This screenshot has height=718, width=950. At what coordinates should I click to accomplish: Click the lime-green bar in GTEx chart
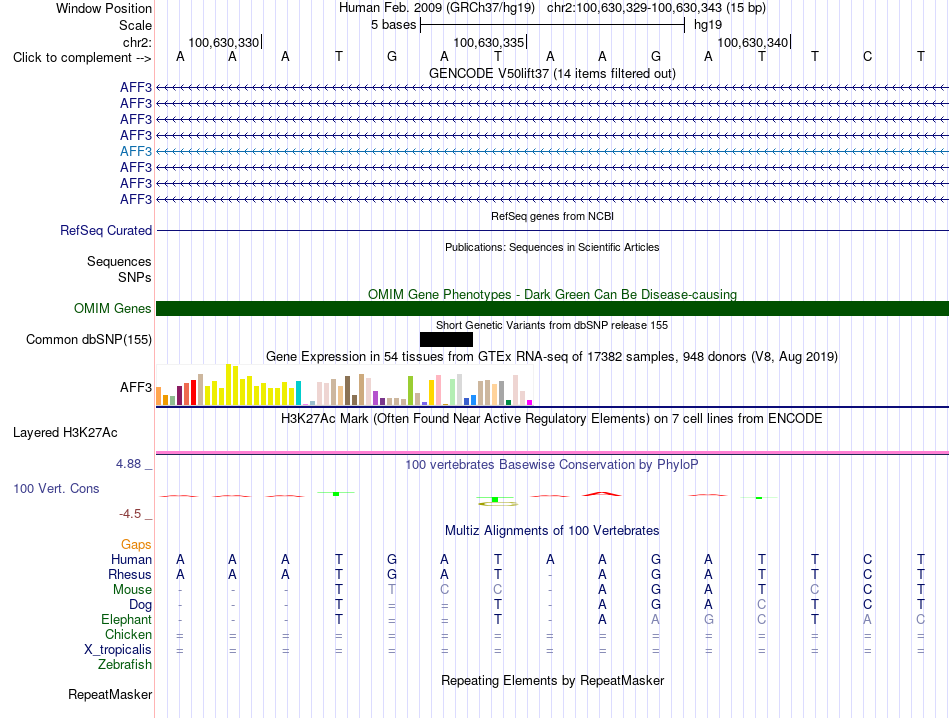(x=410, y=391)
